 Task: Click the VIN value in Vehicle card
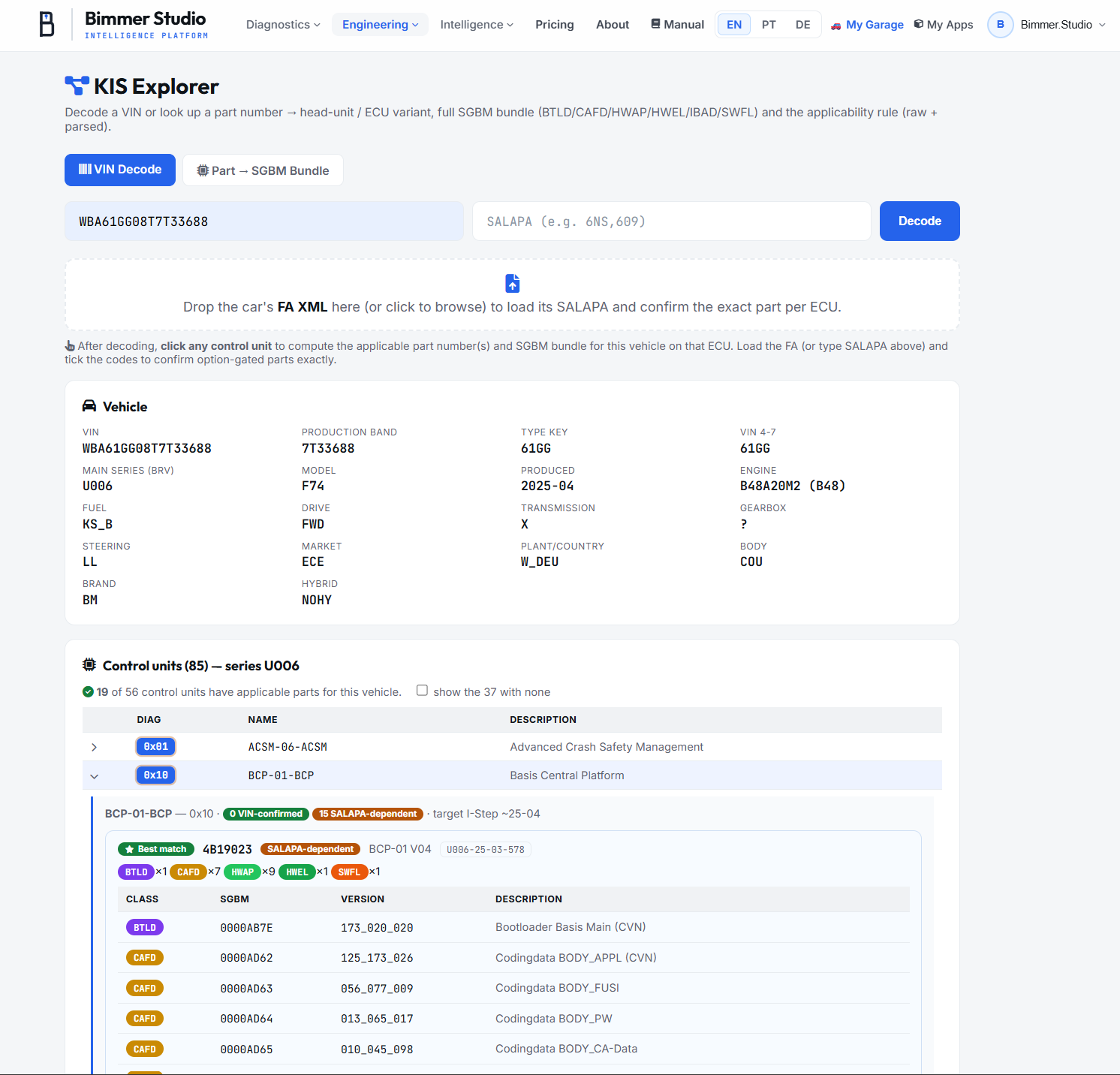tap(147, 448)
